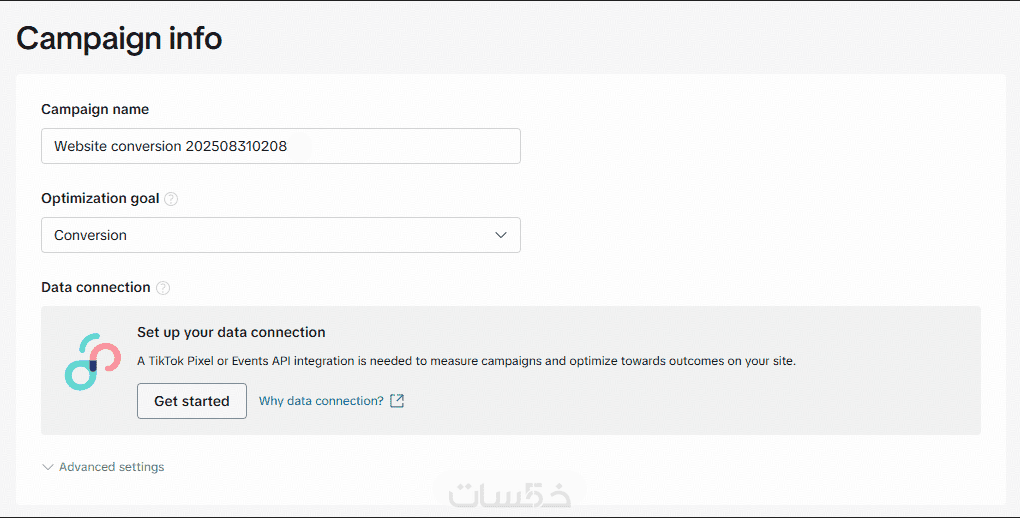This screenshot has width=1020, height=518.
Task: Click the Optimization goal help icon
Action: tap(171, 199)
